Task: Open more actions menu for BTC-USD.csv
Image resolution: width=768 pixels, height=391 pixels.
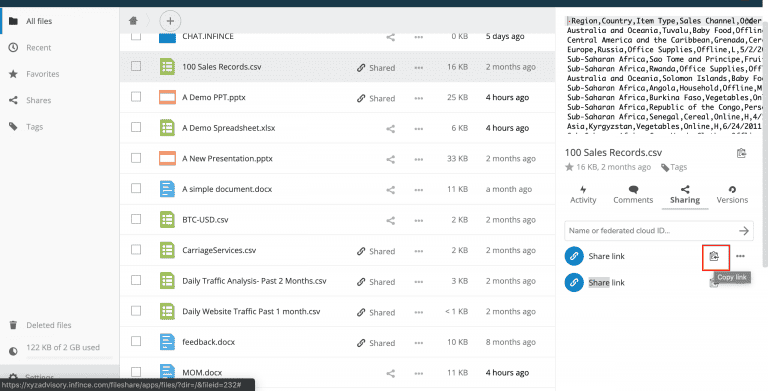Action: 419,220
